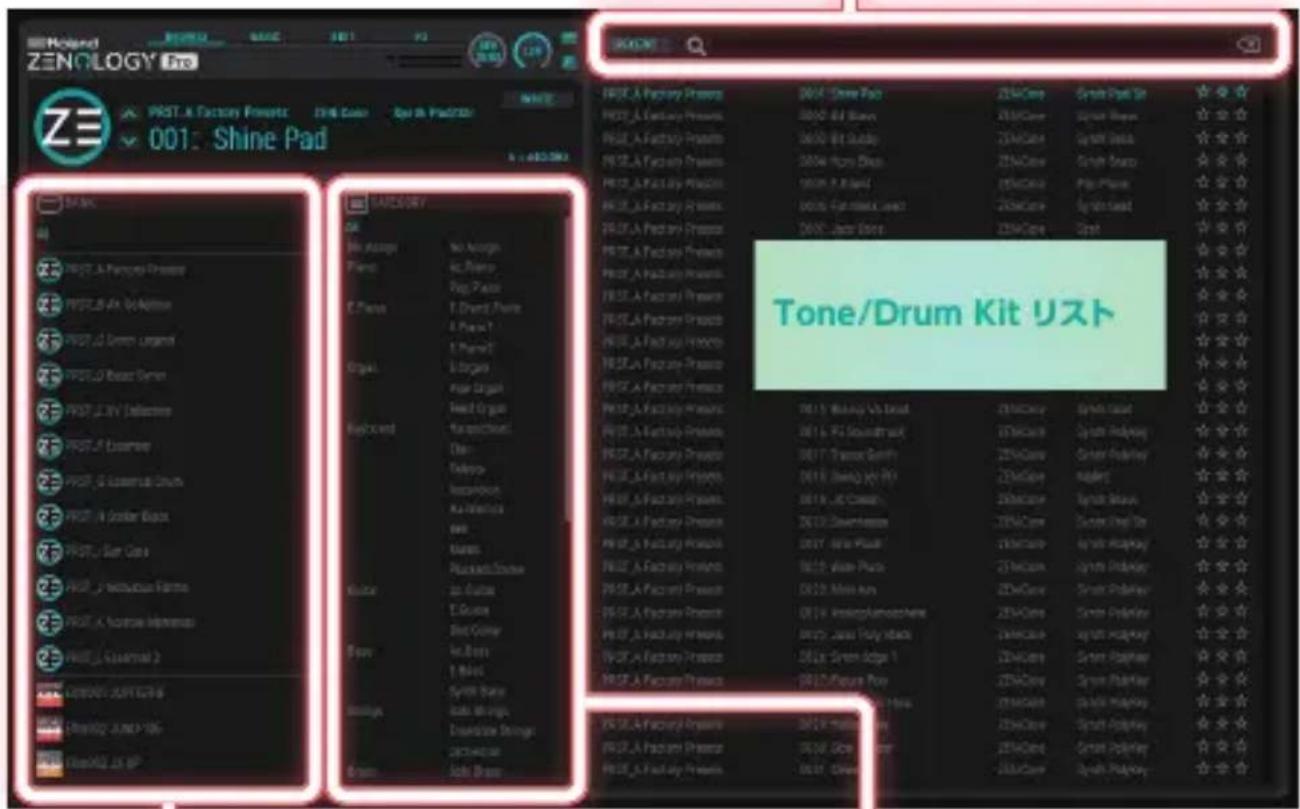Image resolution: width=1300 pixels, height=809 pixels.
Task: Select the PRST_D bank ZE icon
Action: pos(49,375)
